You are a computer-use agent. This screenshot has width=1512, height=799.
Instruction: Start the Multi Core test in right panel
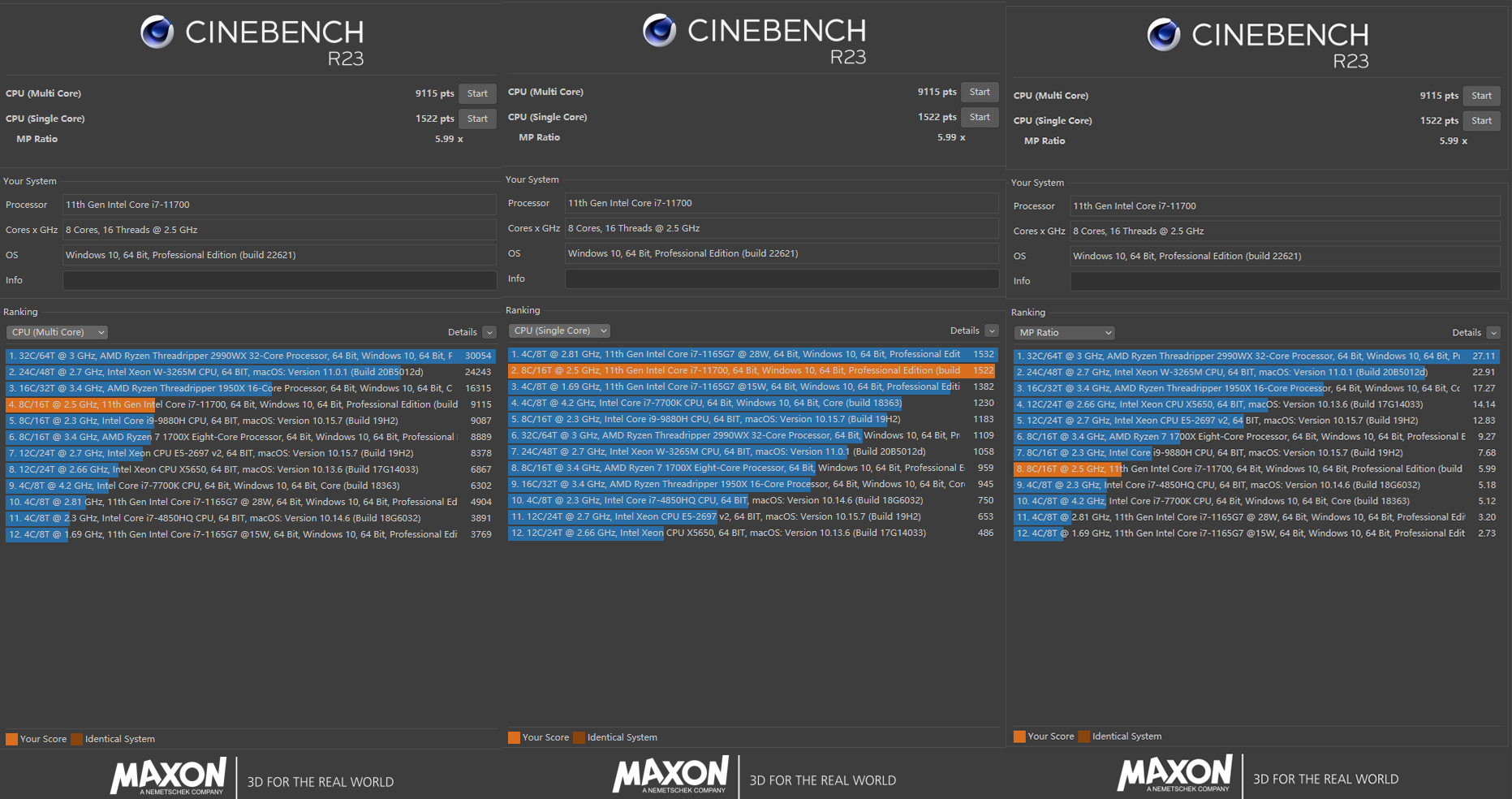tap(1481, 96)
